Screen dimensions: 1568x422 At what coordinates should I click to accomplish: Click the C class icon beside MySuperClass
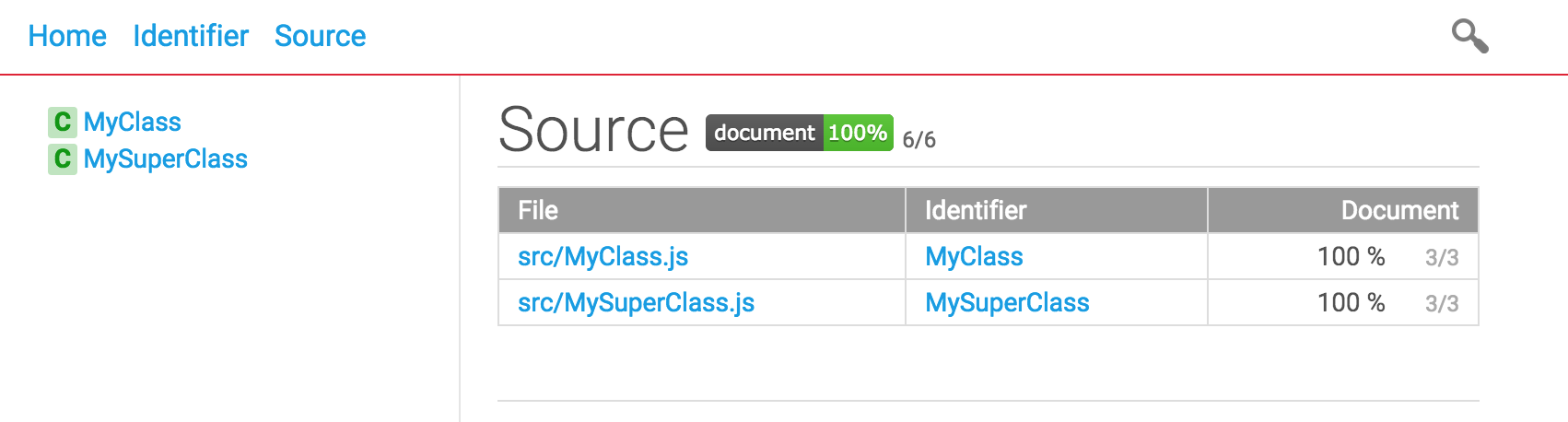point(63,158)
